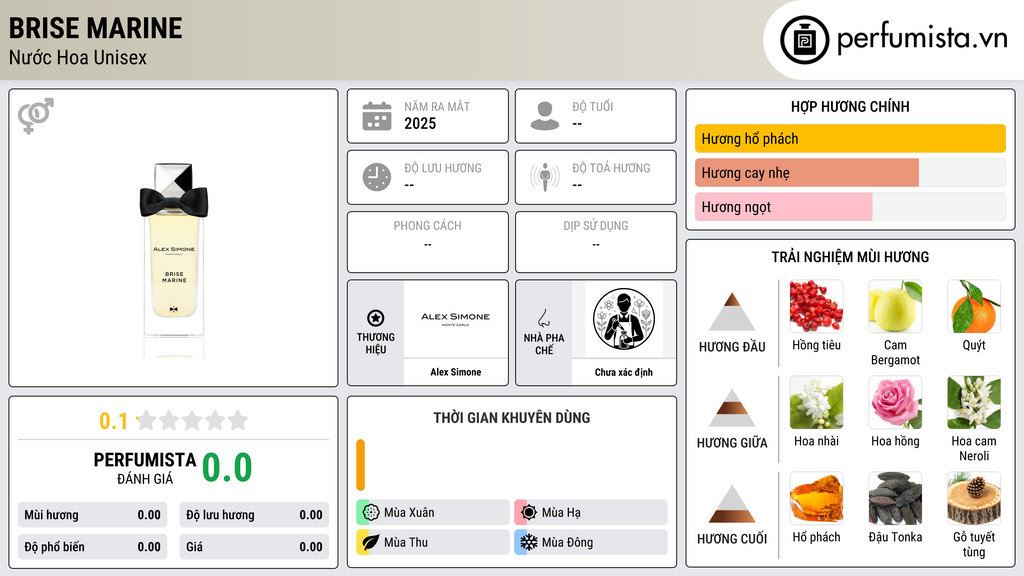Screen dimensions: 1024x576
Task: Open the Quýt note image
Action: [974, 306]
